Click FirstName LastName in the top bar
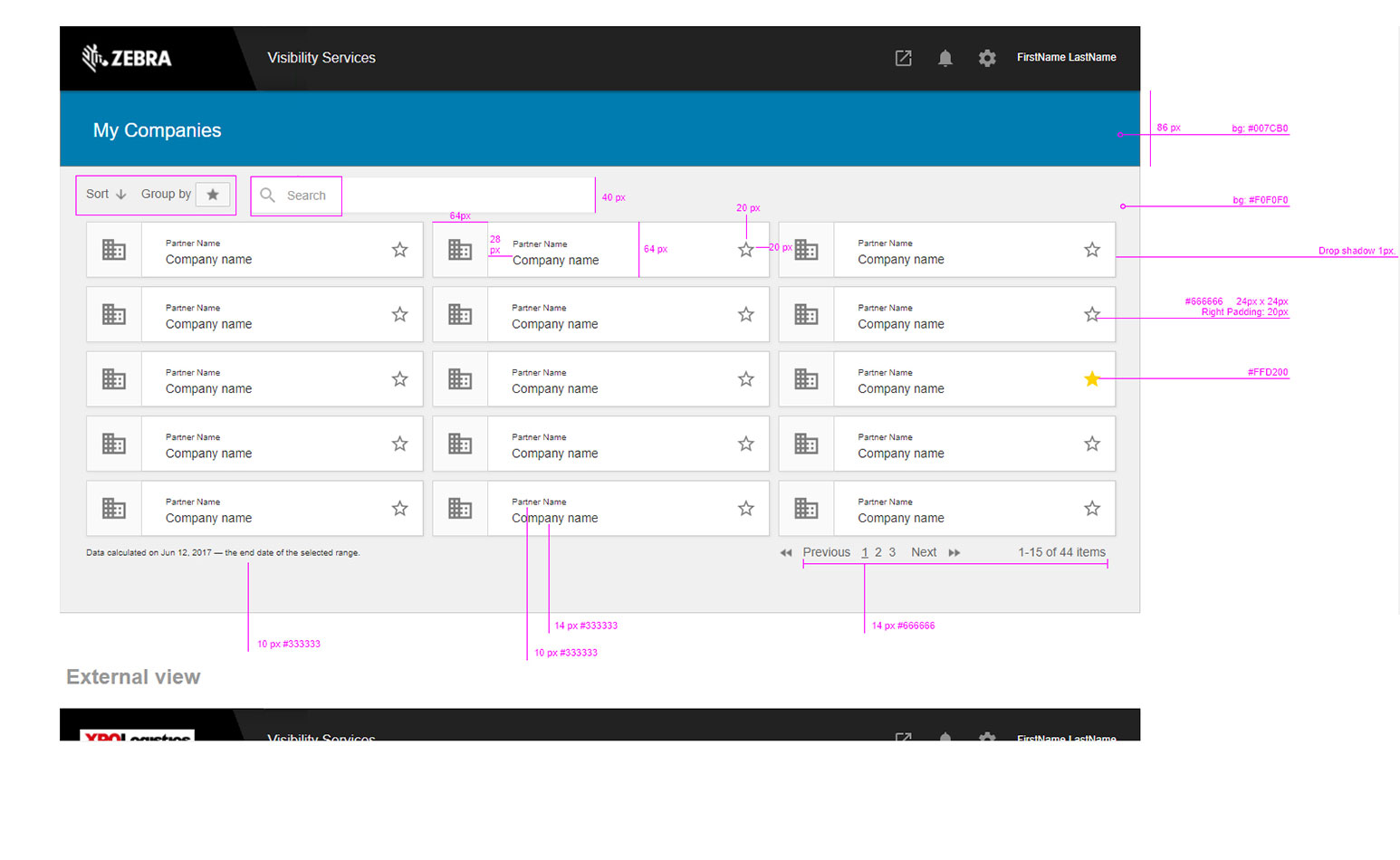Image resolution: width=1400 pixels, height=860 pixels. pyautogui.click(x=1066, y=57)
